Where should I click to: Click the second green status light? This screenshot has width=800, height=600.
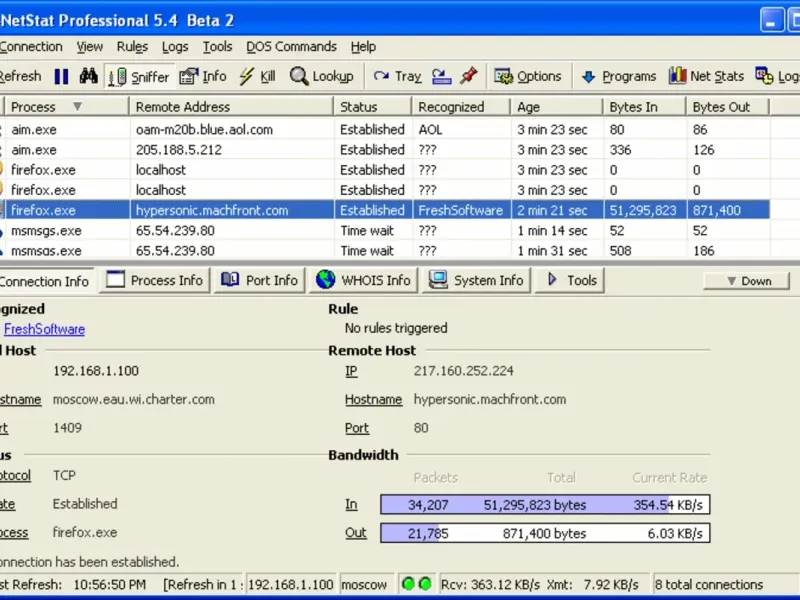[425, 584]
